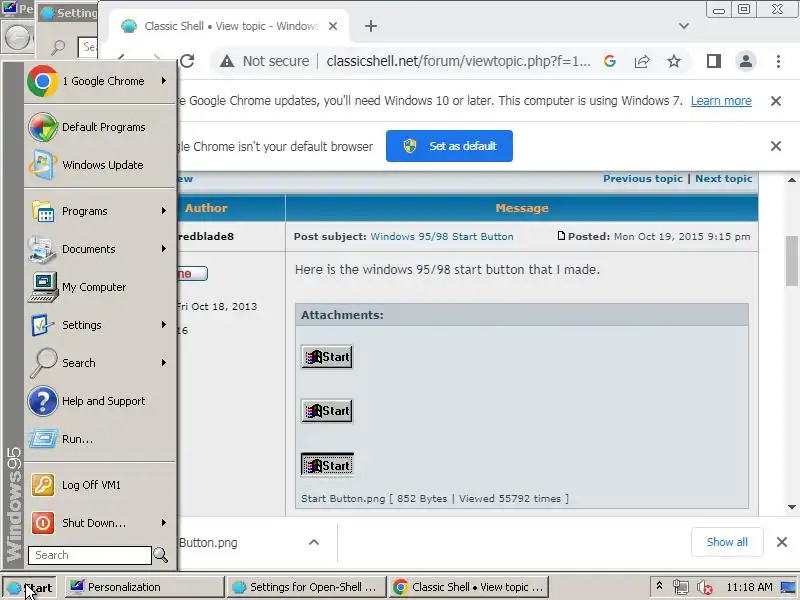Click the share page icon in Chrome
Viewport: 800px width, 600px height.
coord(642,62)
